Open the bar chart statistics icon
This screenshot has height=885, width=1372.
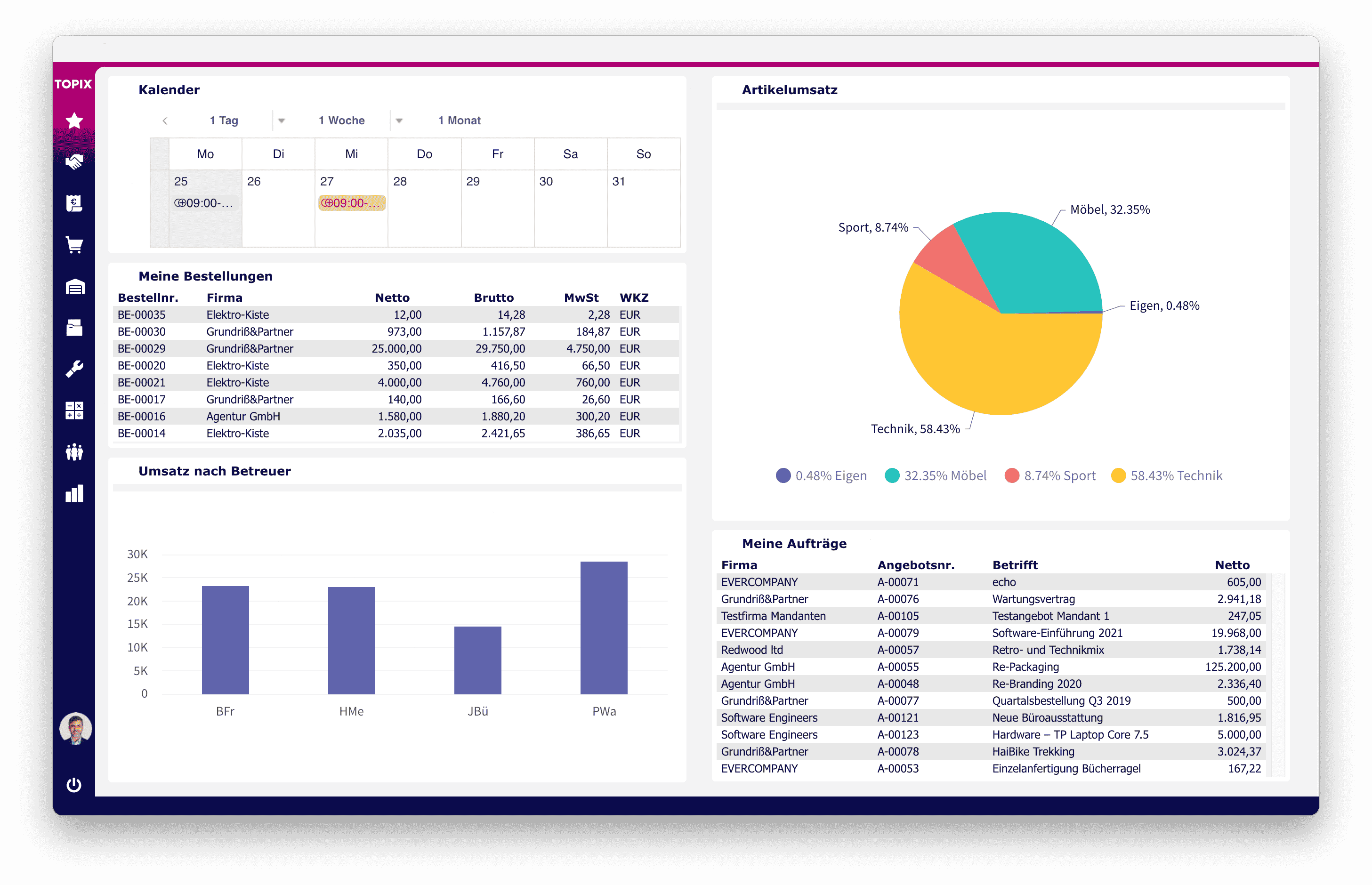74,494
